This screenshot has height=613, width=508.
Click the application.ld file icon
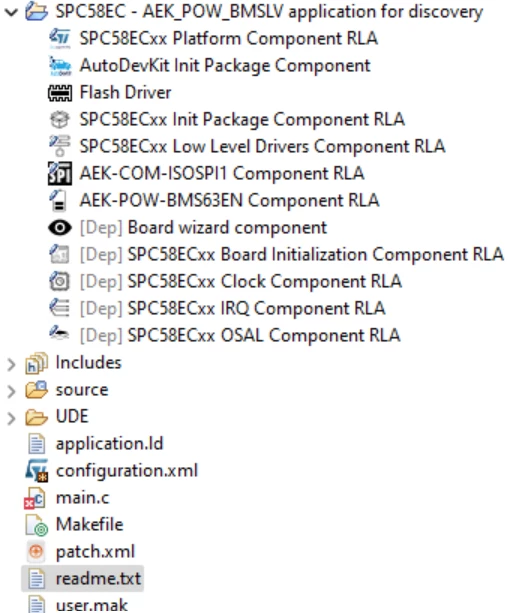point(36,444)
